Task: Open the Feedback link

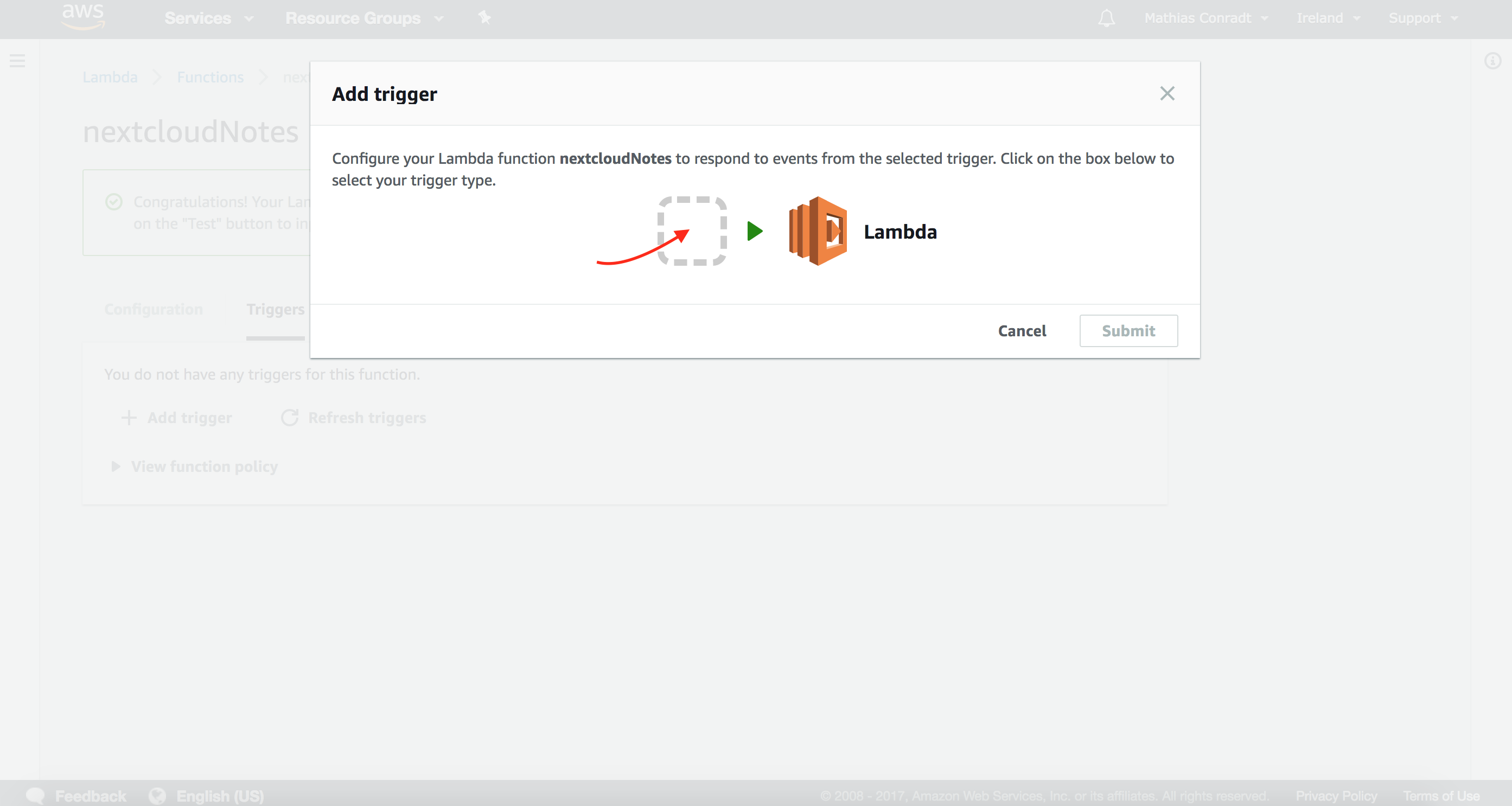Action: (x=76, y=796)
